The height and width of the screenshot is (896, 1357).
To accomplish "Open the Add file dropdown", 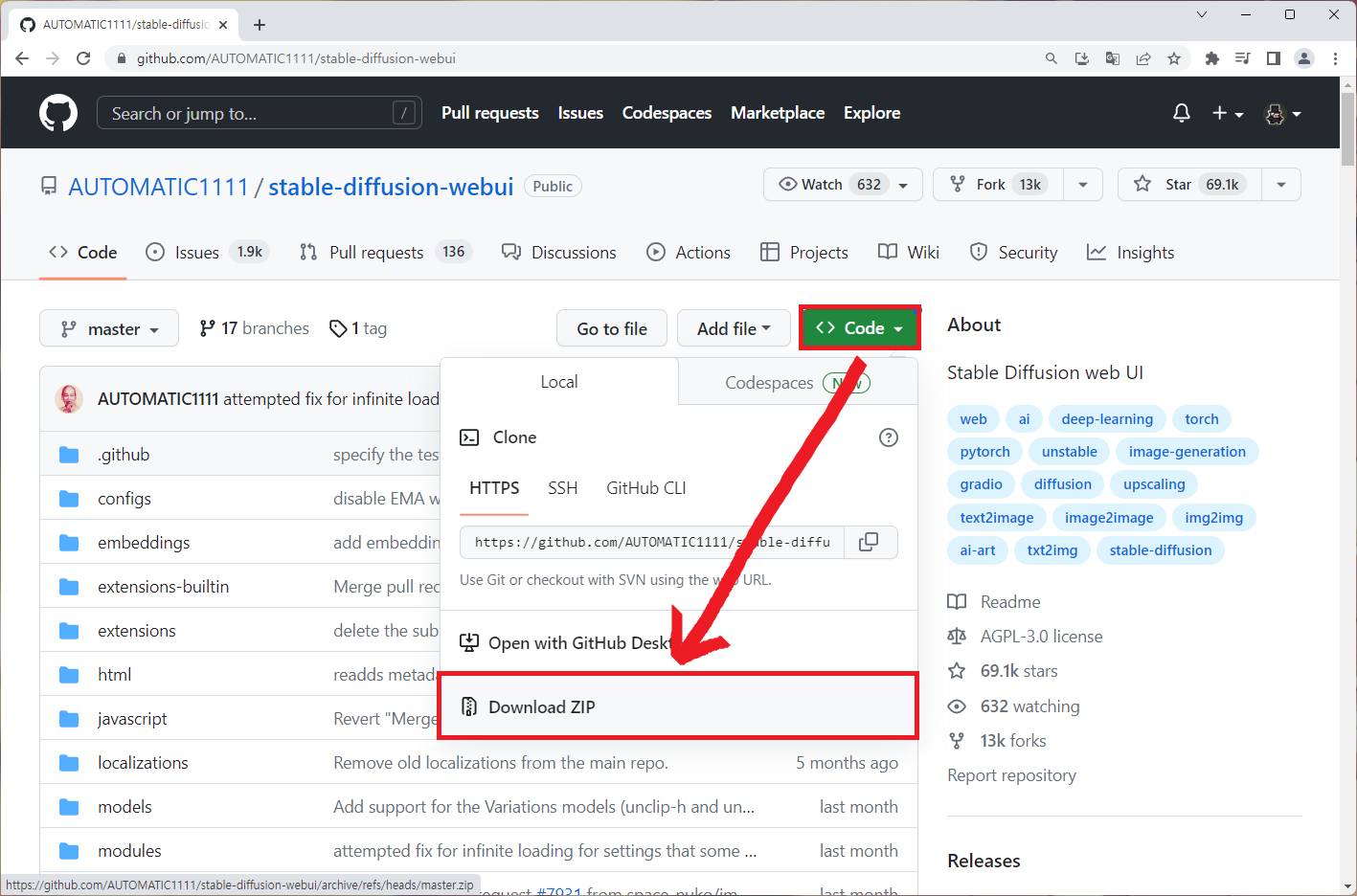I will point(734,328).
